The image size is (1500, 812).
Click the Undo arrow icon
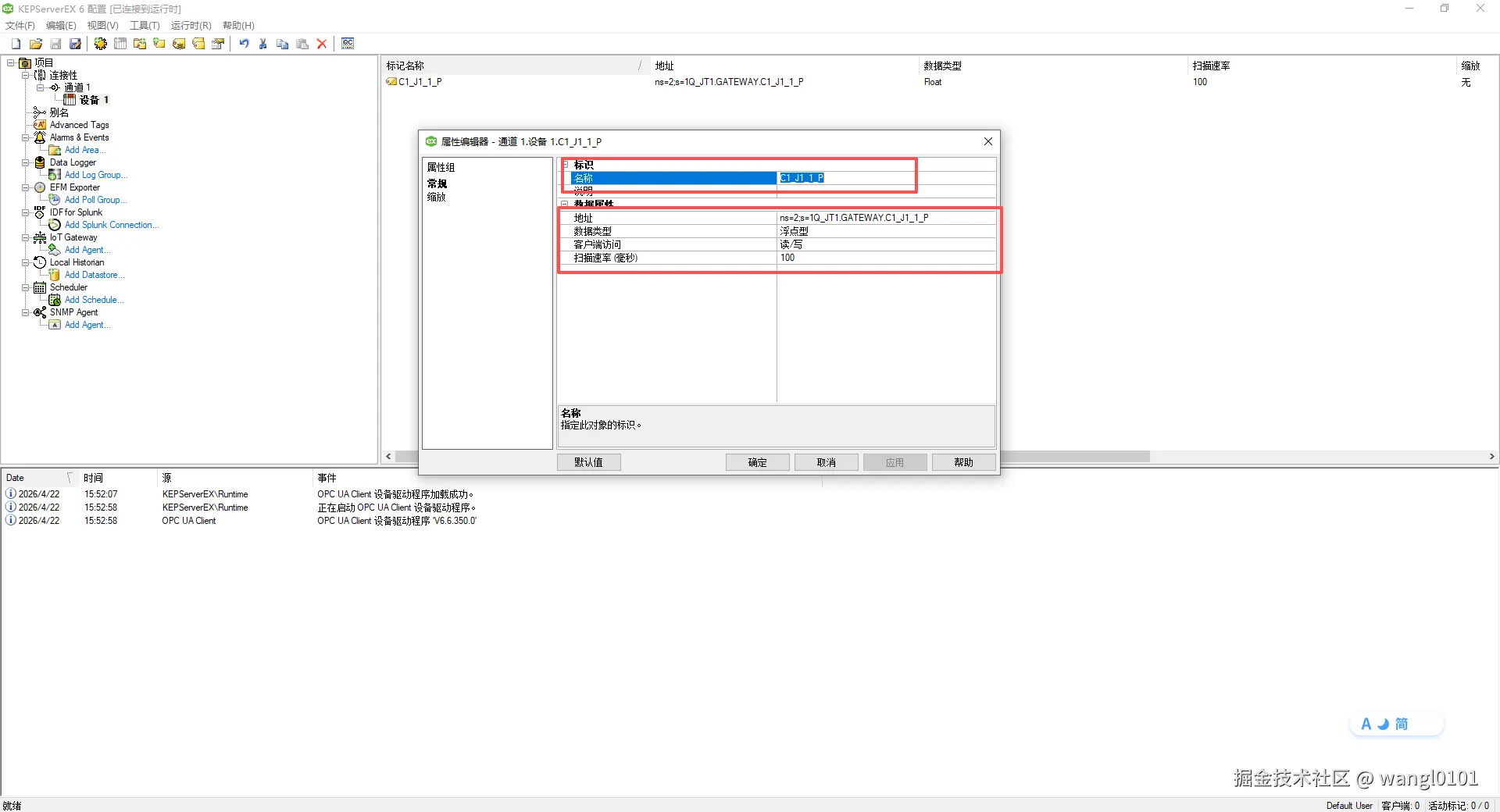244,44
